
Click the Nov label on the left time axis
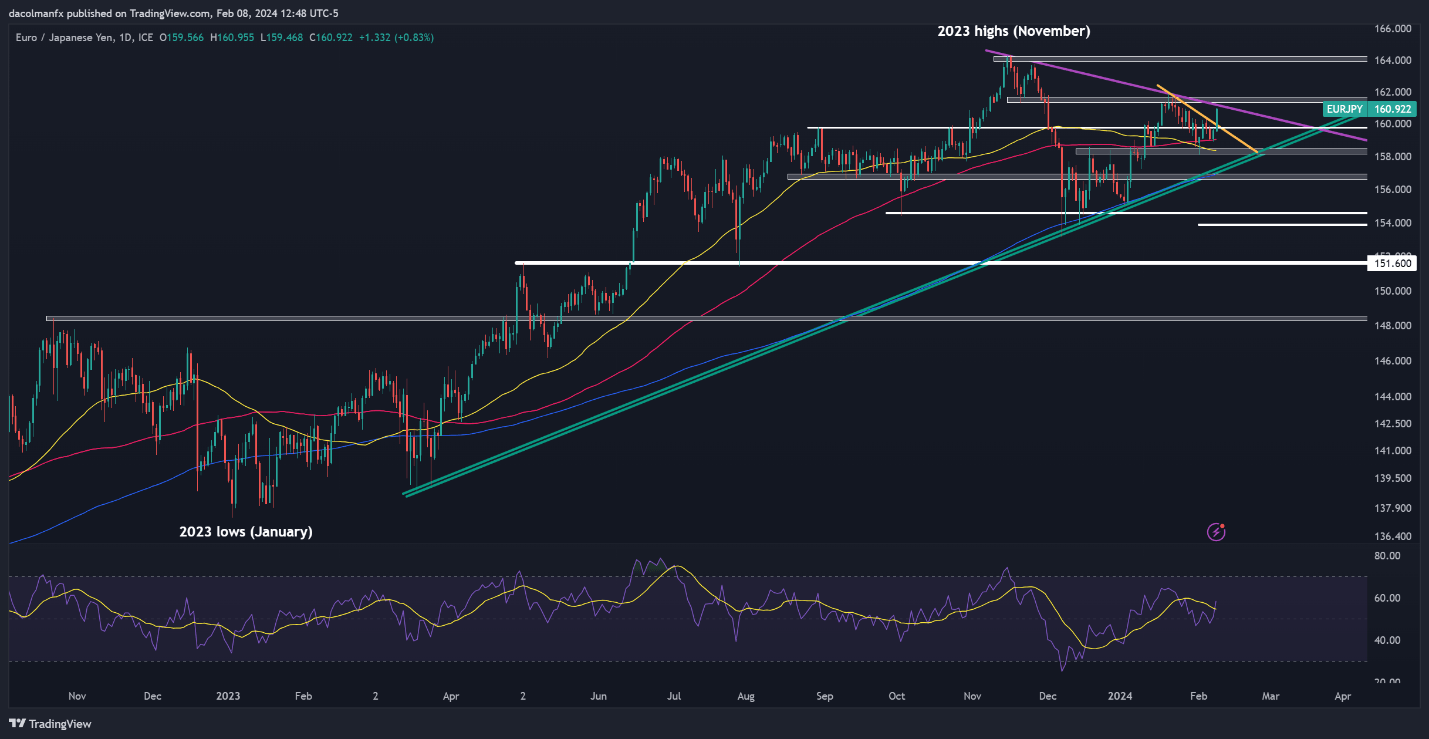click(77, 695)
